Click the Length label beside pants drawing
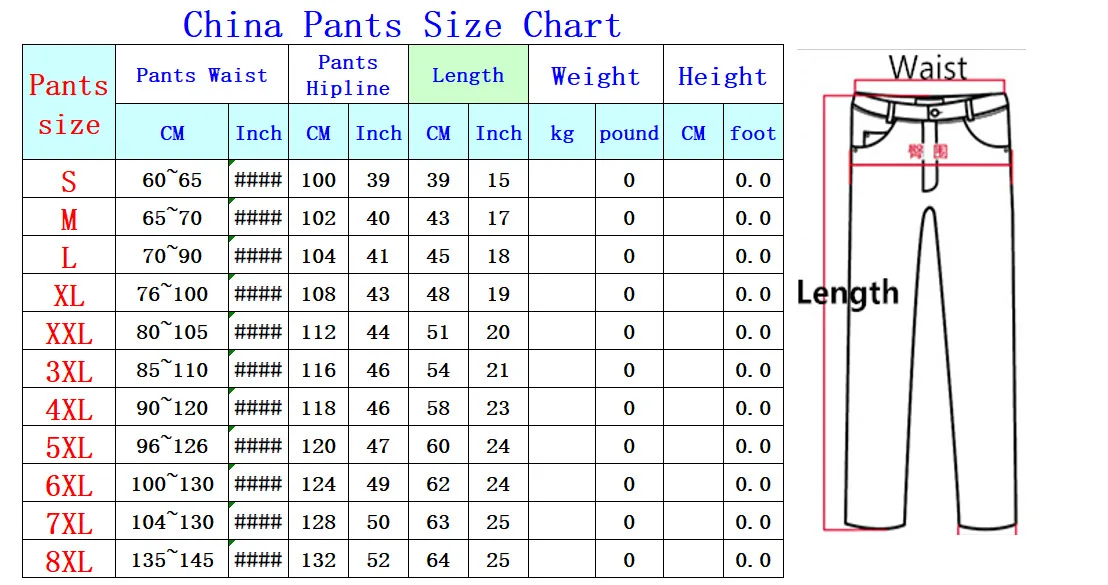1108x585 pixels. [848, 293]
